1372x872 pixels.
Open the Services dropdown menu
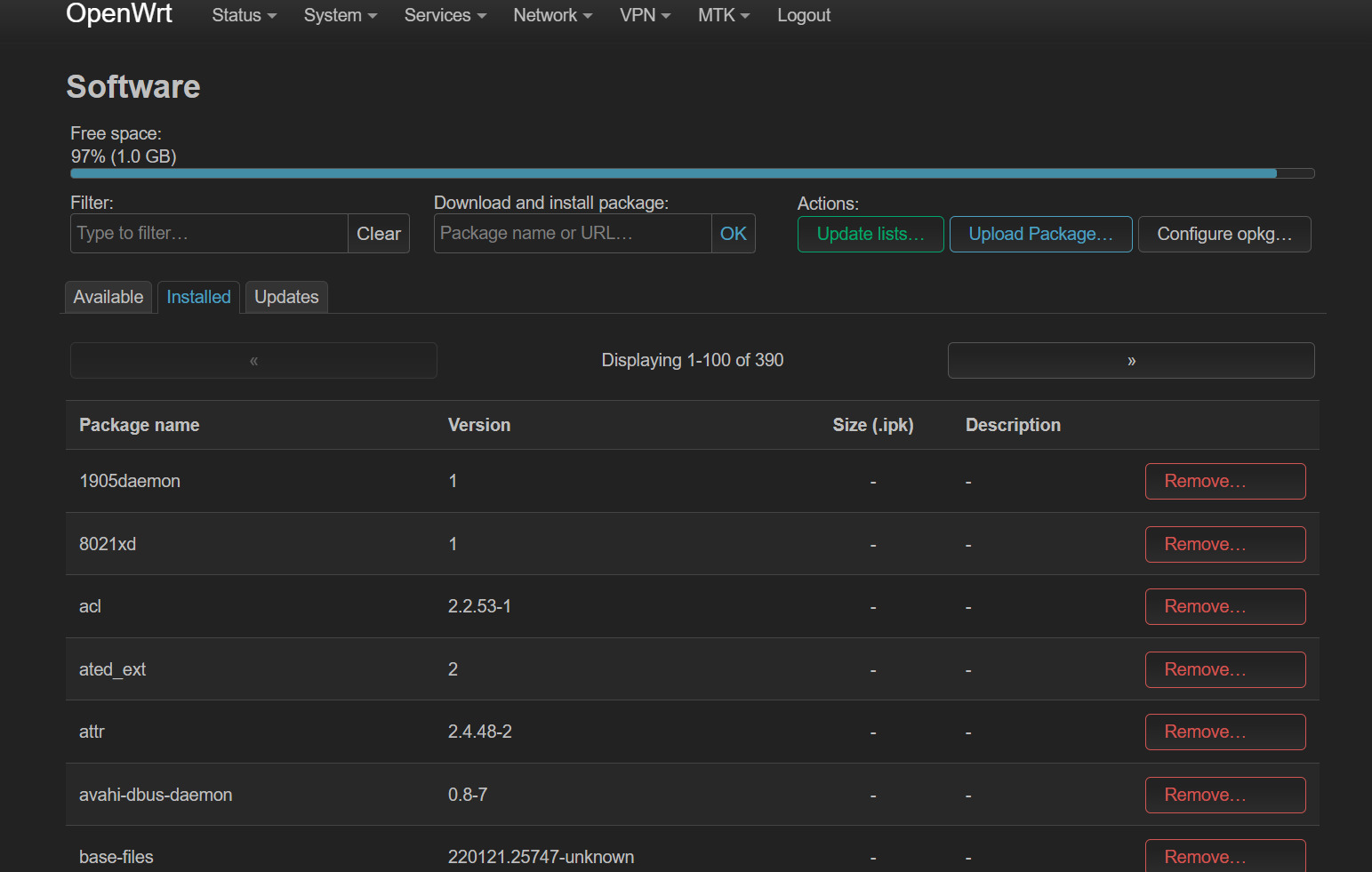coord(445,15)
